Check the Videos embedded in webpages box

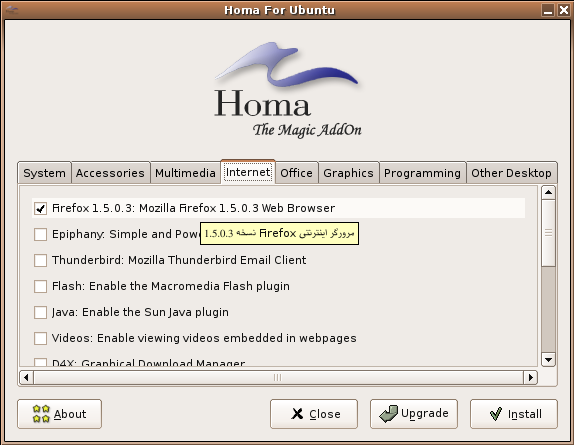coord(40,339)
